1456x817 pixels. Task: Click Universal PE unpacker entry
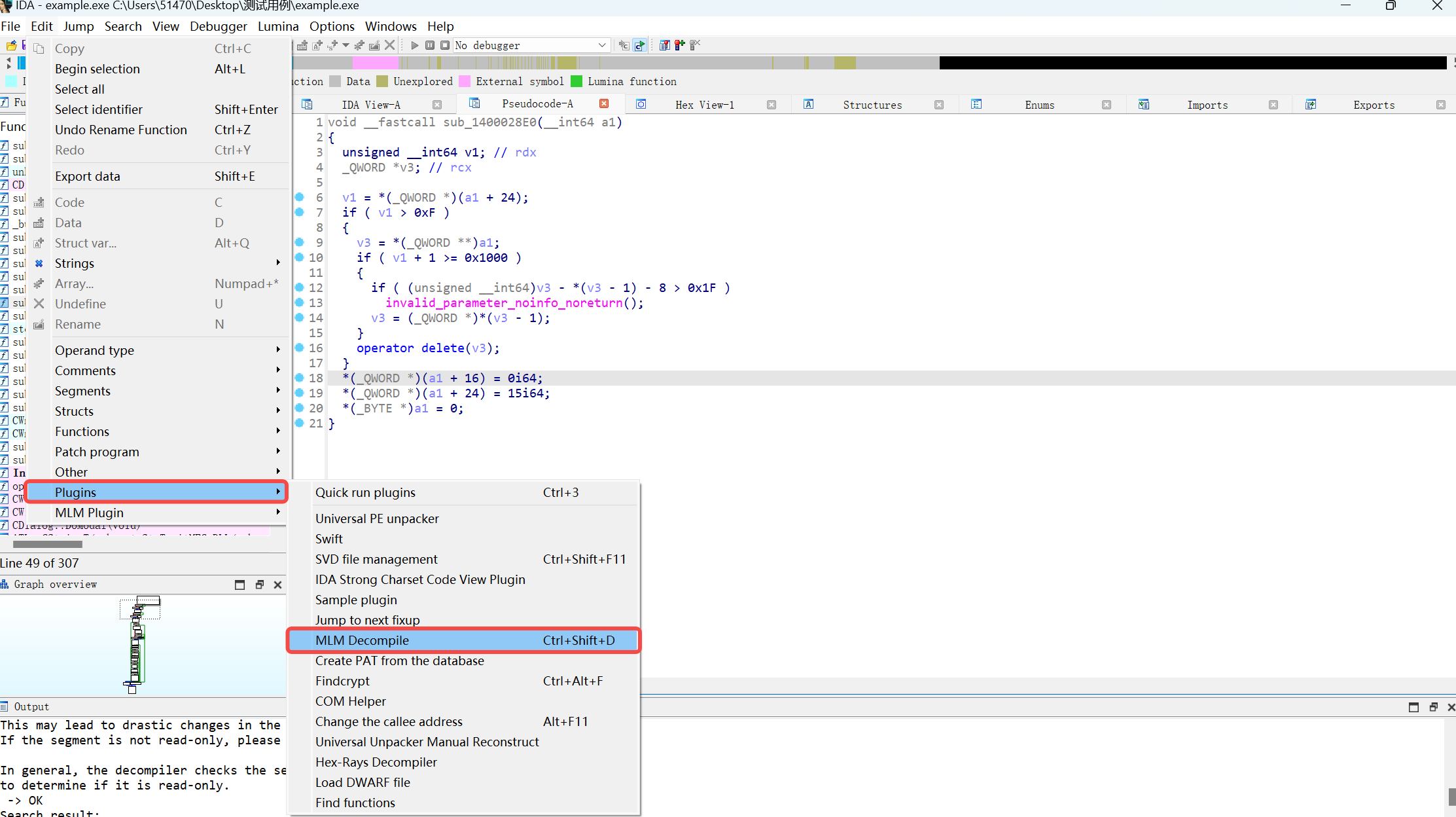(463, 518)
